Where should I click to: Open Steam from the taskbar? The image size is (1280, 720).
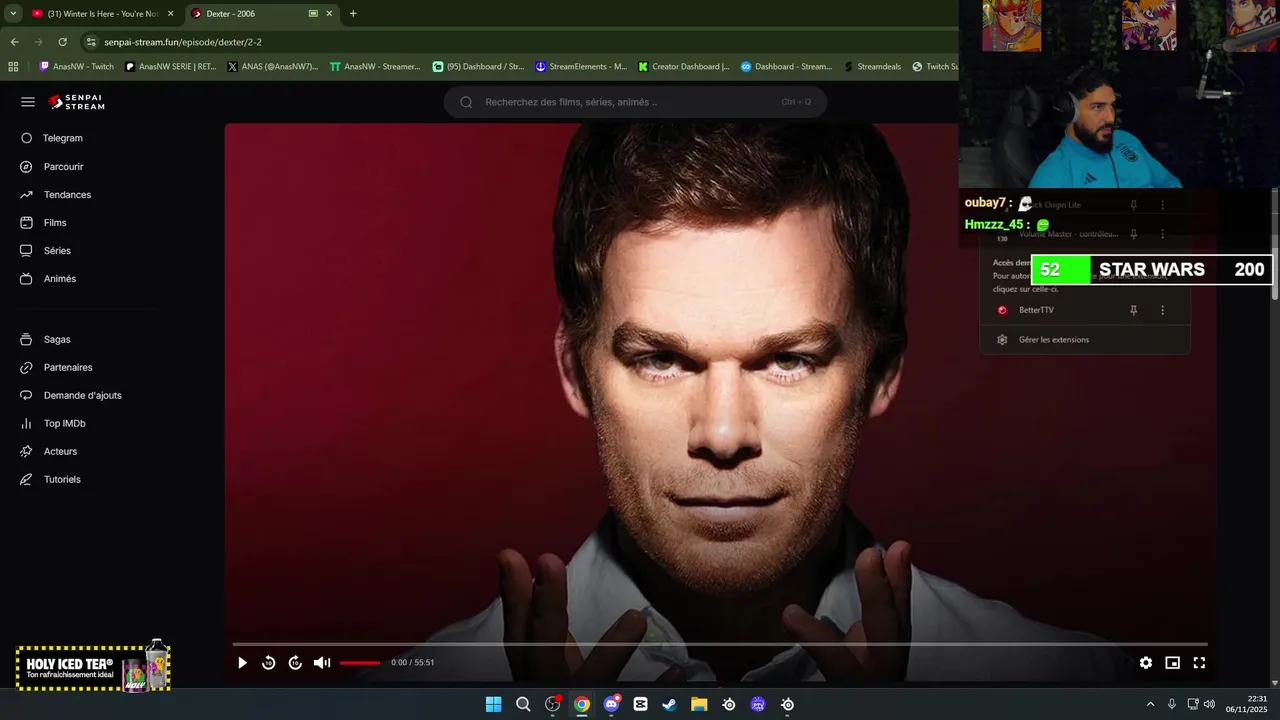[669, 704]
